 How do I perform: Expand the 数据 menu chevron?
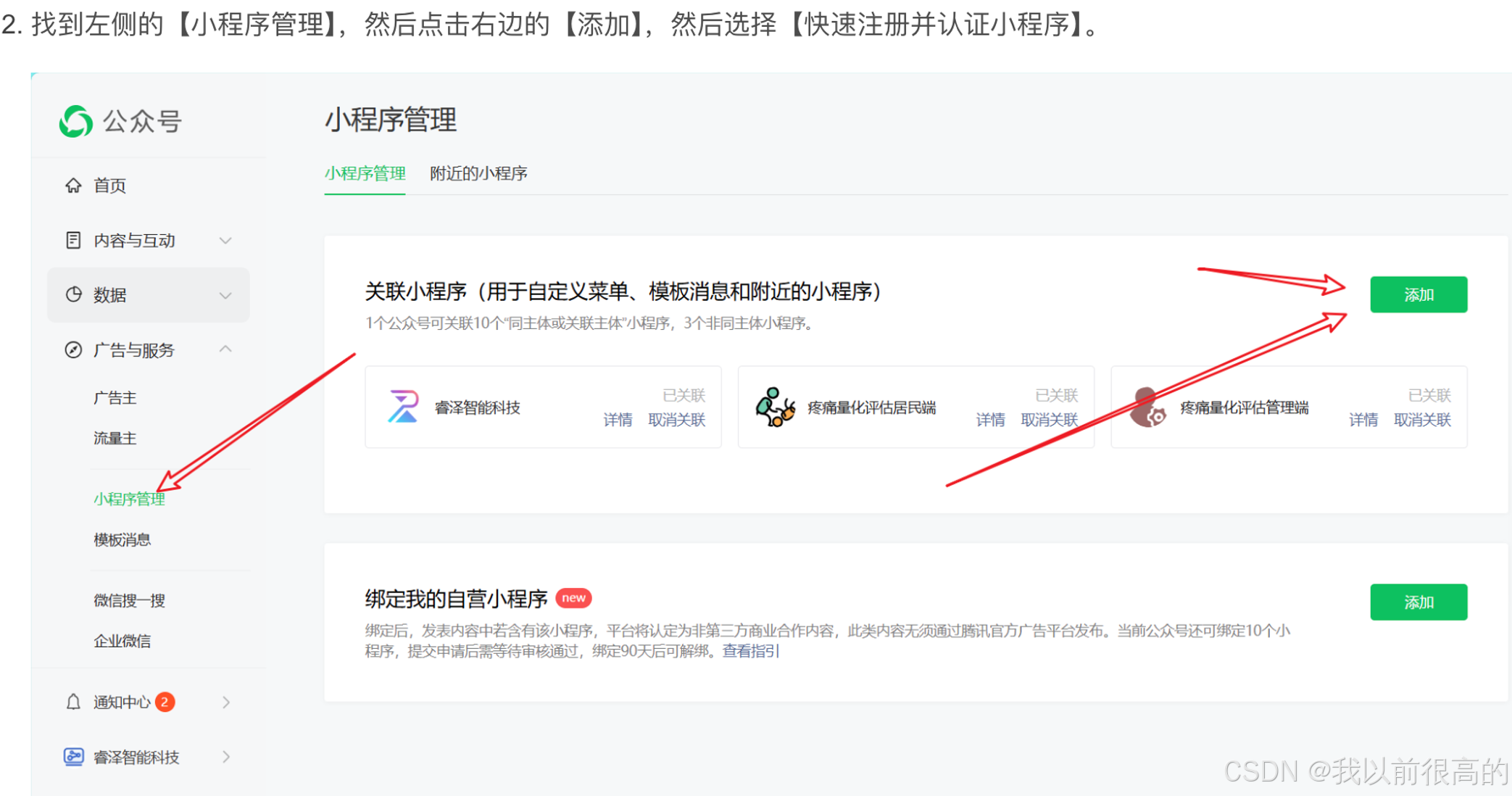225,295
